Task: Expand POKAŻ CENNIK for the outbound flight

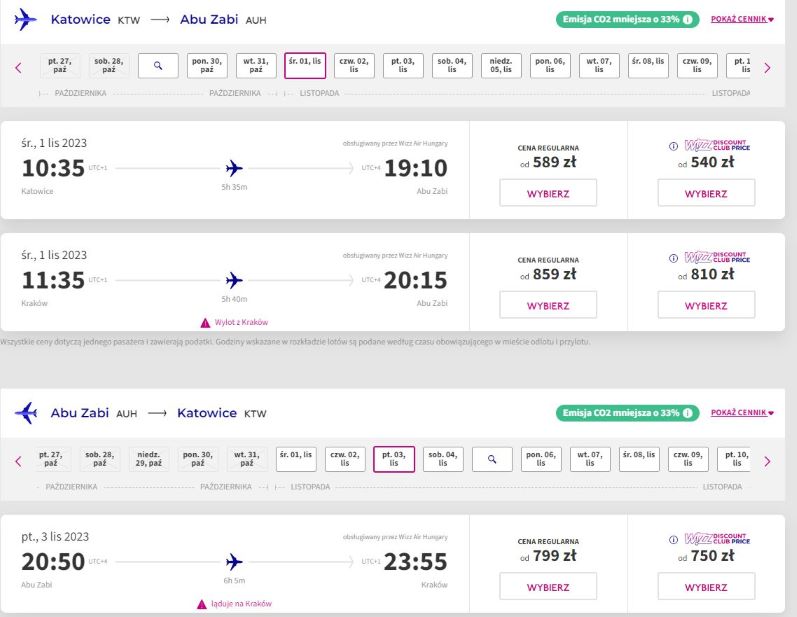Action: tap(742, 19)
